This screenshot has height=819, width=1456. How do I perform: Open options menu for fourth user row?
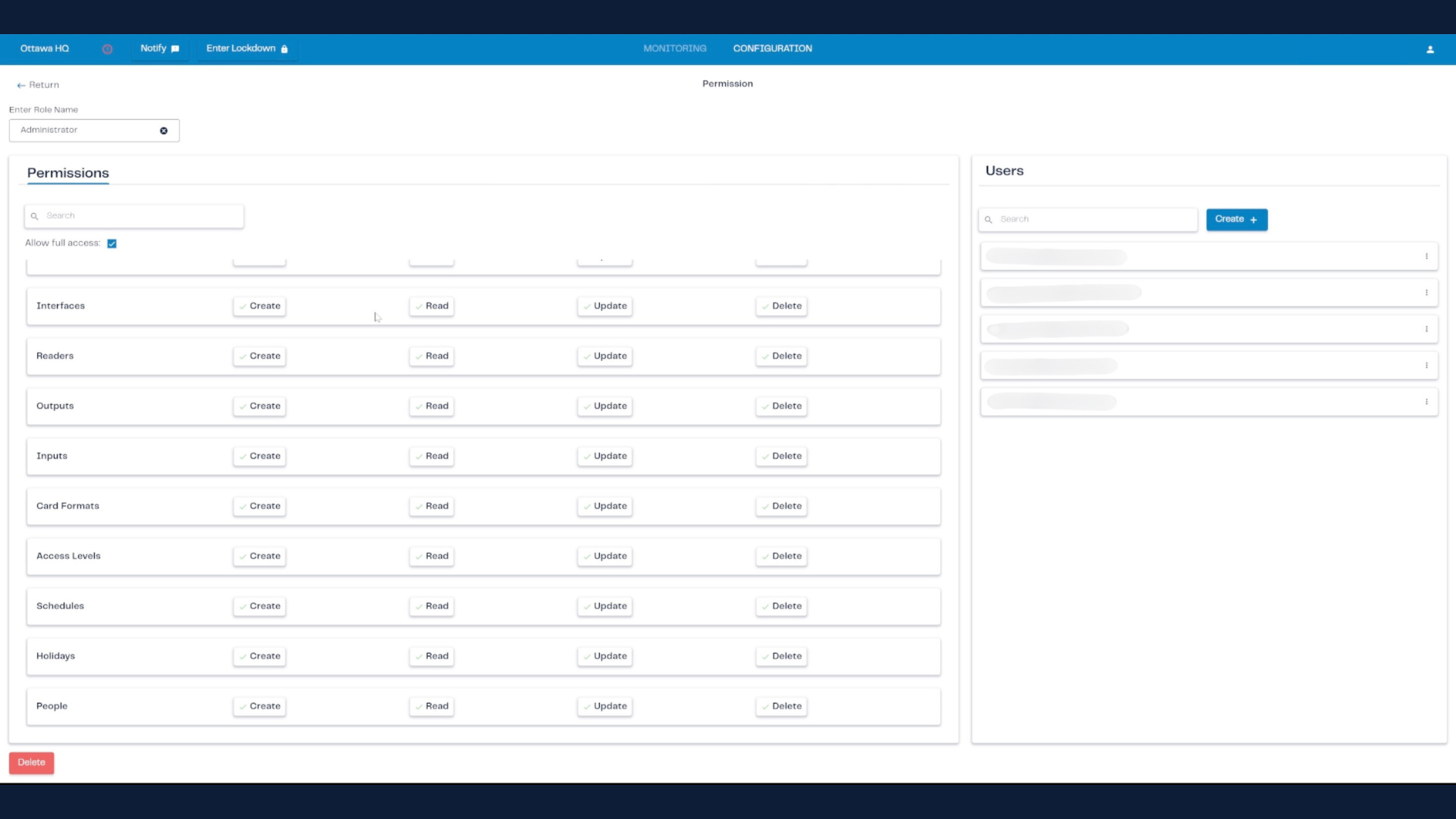[1426, 366]
